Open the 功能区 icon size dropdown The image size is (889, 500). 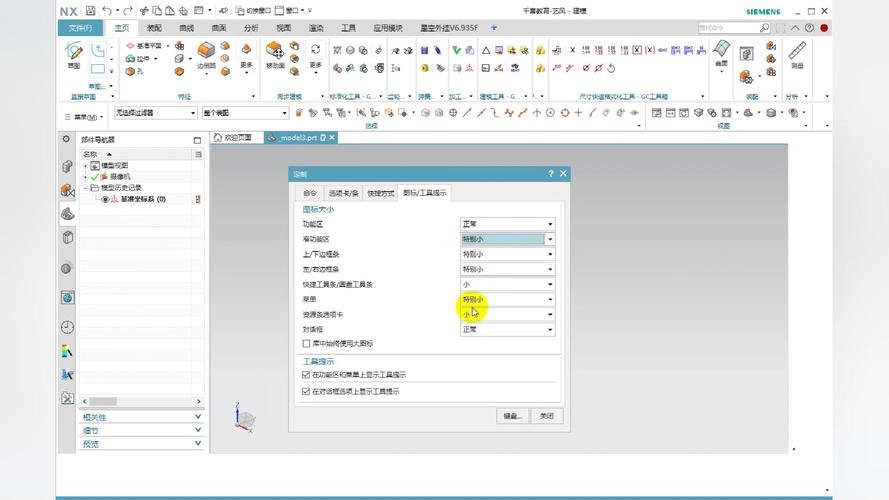tap(507, 224)
